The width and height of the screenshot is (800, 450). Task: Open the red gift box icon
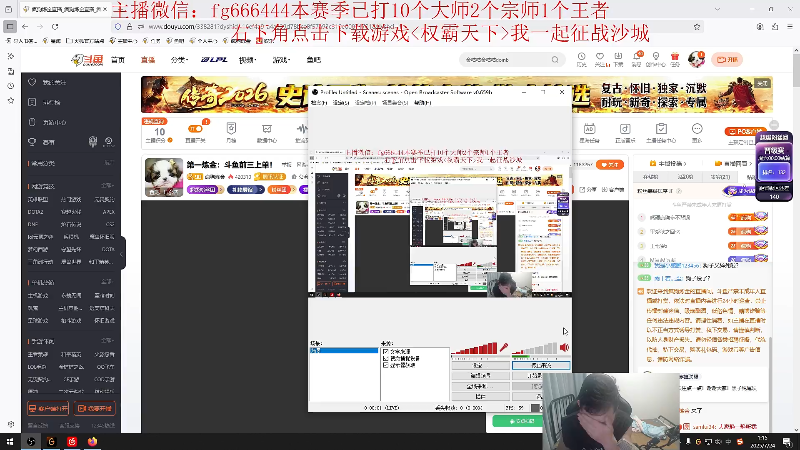pyautogui.click(x=675, y=57)
